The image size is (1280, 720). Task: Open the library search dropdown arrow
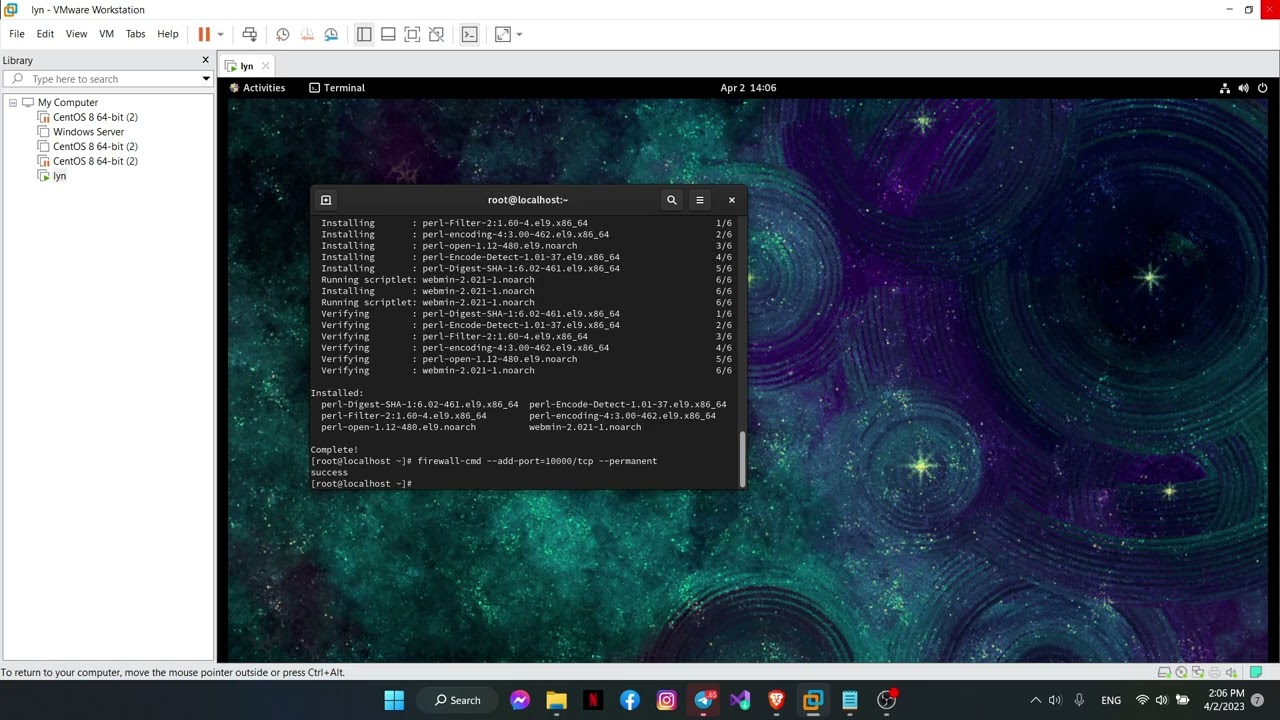[206, 79]
